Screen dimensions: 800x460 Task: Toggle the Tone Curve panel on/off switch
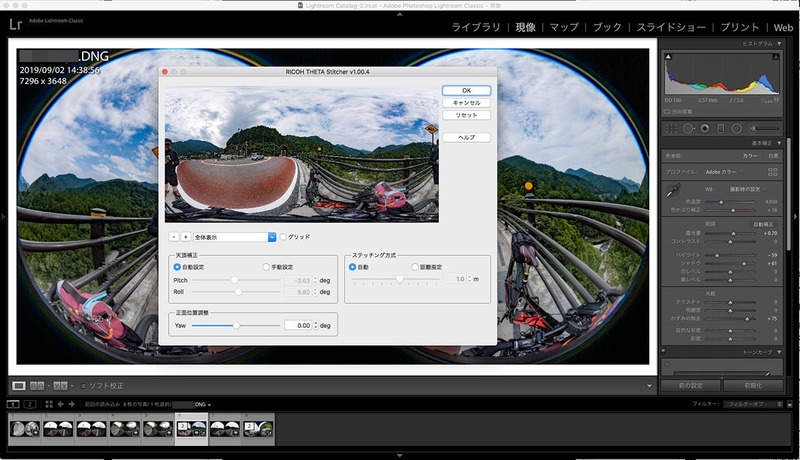[663, 351]
